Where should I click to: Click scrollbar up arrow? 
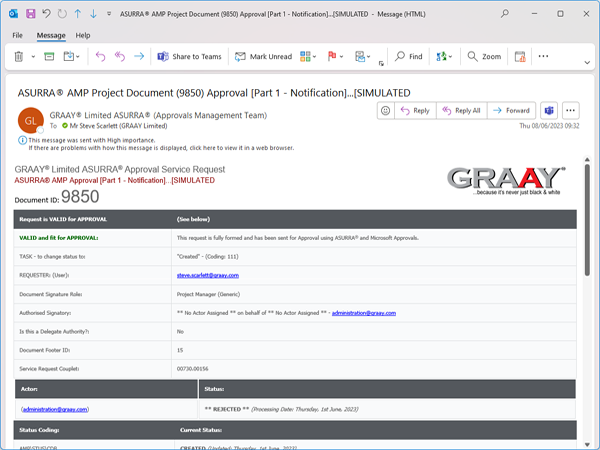coord(587,159)
